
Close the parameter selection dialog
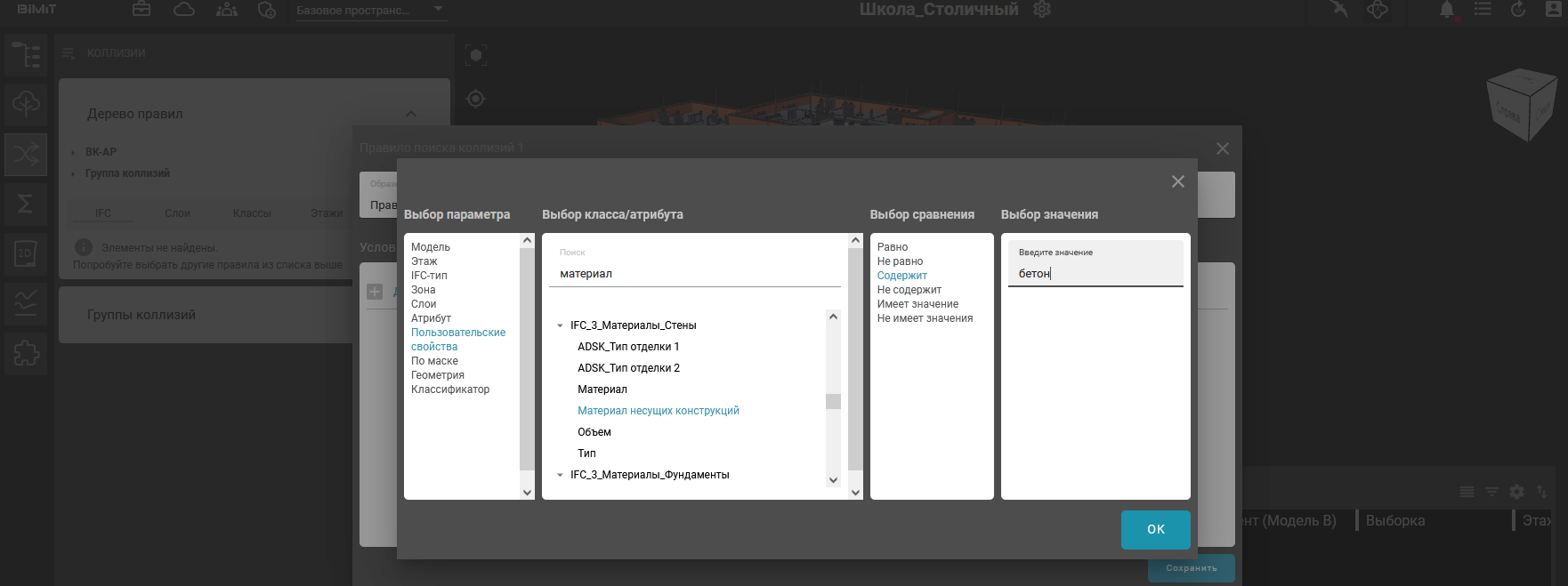pos(1177,181)
